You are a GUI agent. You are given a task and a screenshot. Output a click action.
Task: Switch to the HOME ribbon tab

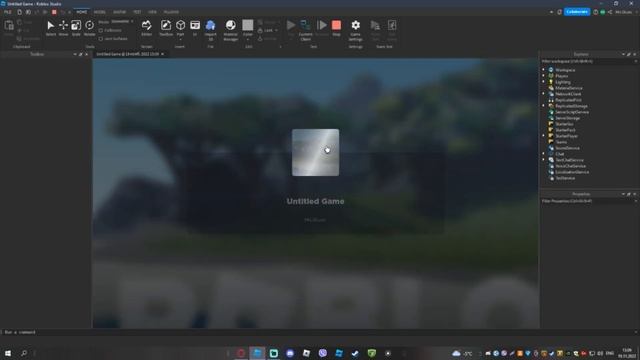pos(82,12)
